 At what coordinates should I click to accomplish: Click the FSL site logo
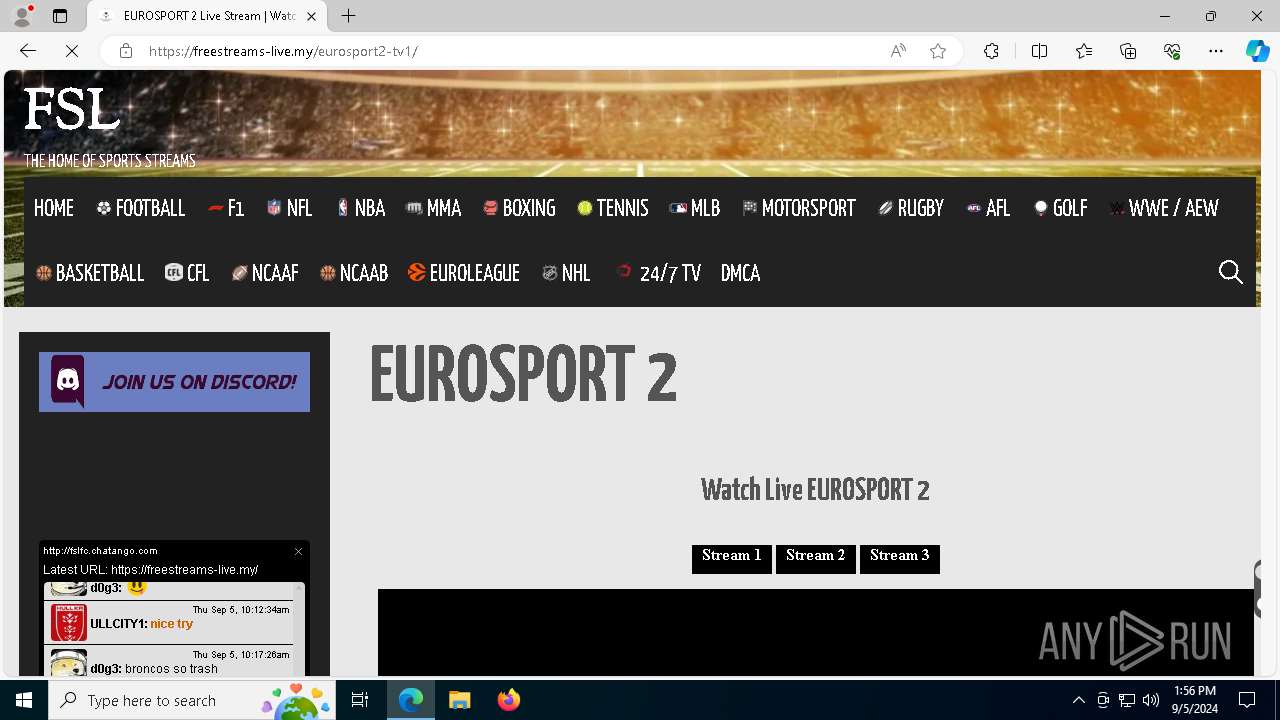(72, 109)
